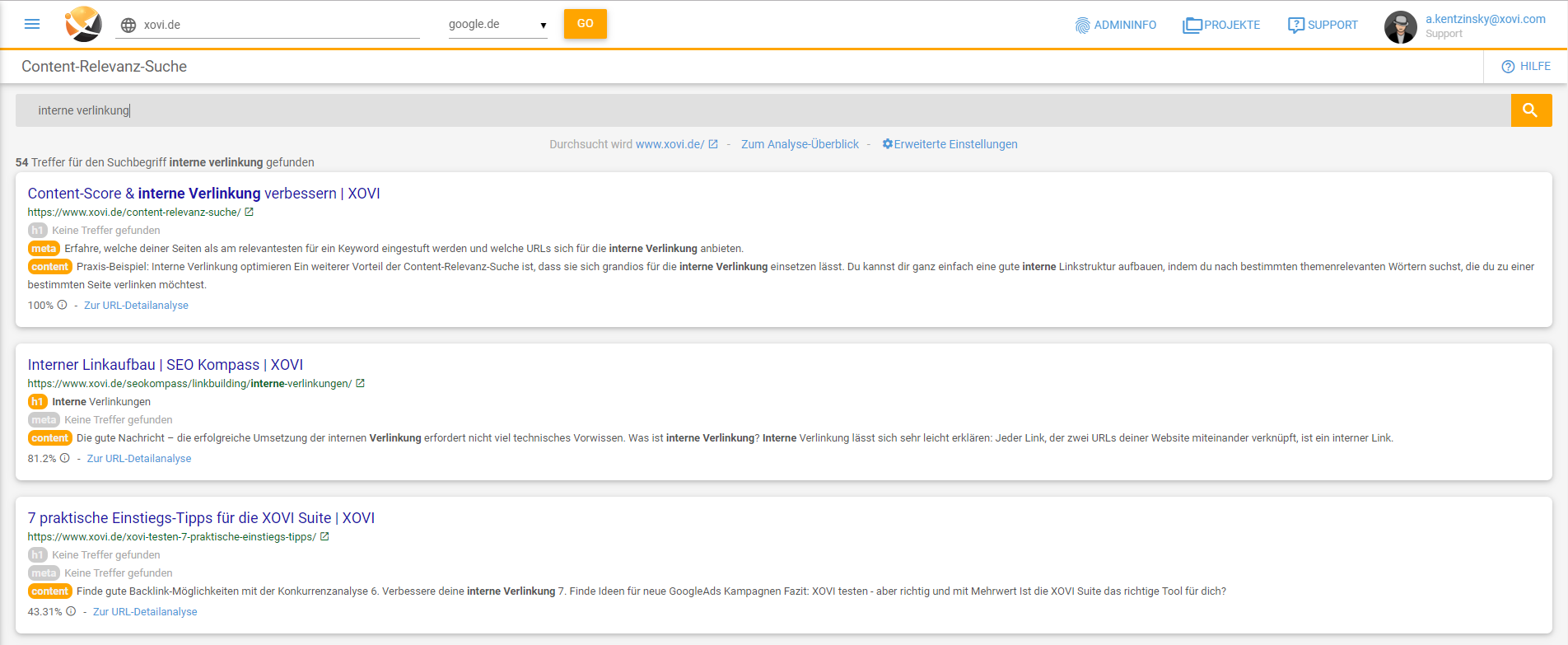1568x645 pixels.
Task: Click the user profile avatar
Action: [1400, 26]
